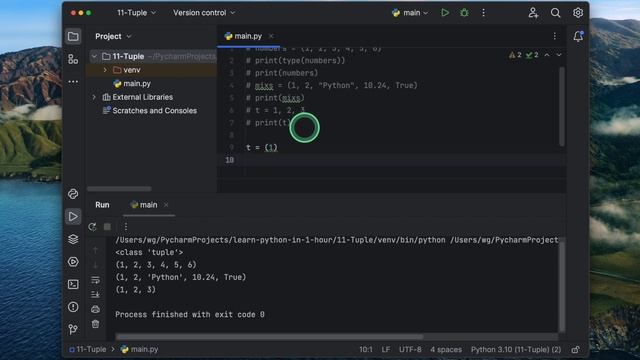Viewport: 640px width, 360px height.
Task: Open Search Everywhere magnifier
Action: pyautogui.click(x=556, y=13)
